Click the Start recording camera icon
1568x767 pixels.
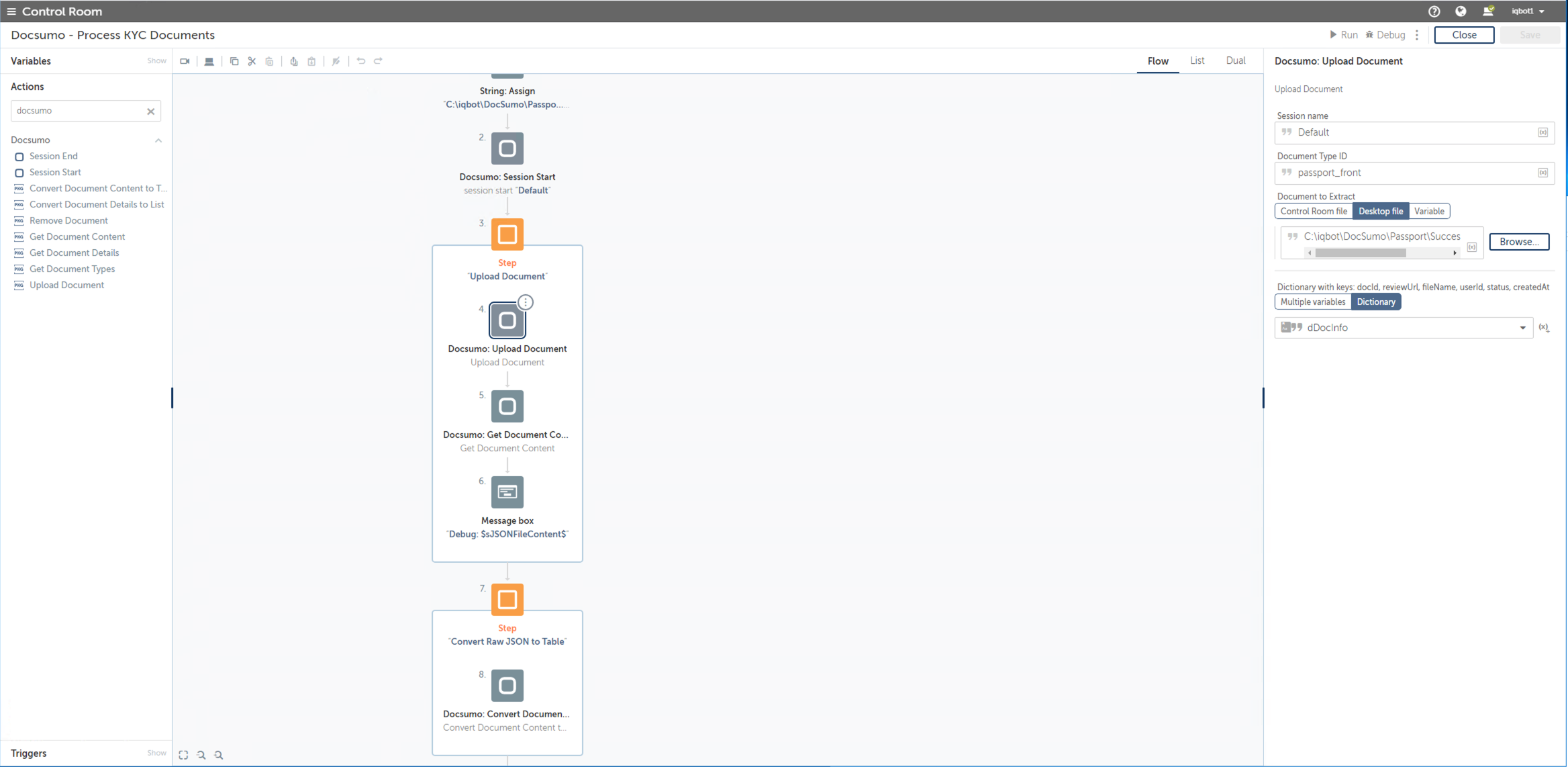tap(185, 61)
